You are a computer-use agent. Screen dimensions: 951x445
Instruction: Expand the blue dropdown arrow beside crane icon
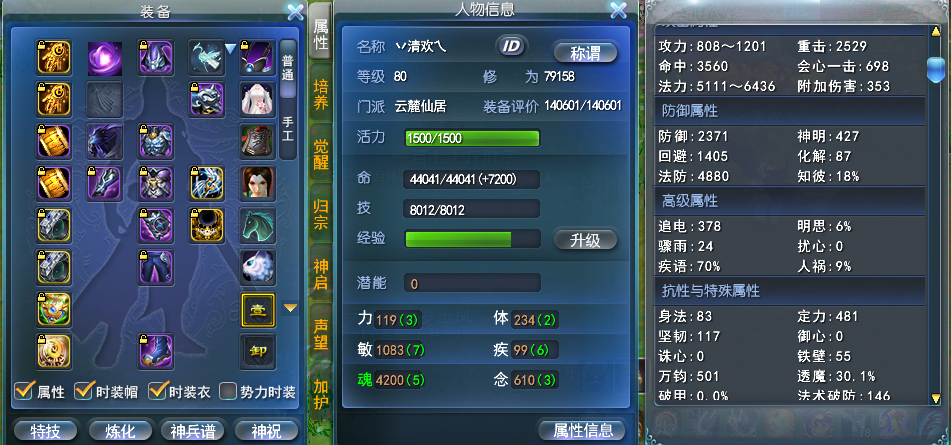(x=230, y=49)
